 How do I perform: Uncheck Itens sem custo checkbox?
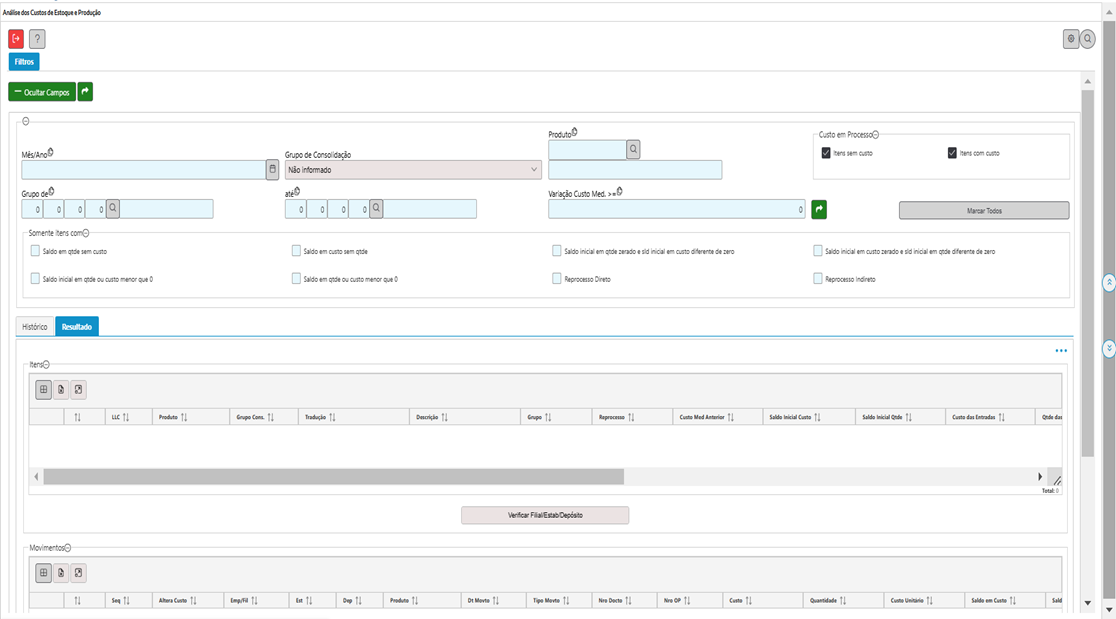[x=826, y=153]
